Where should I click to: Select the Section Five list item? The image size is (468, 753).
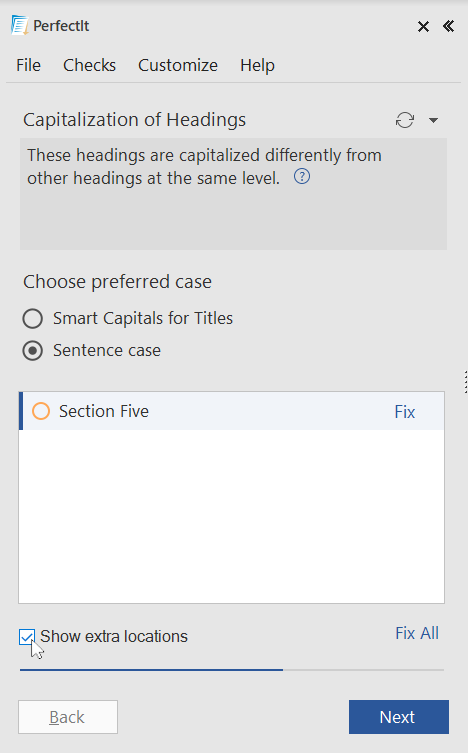click(231, 411)
